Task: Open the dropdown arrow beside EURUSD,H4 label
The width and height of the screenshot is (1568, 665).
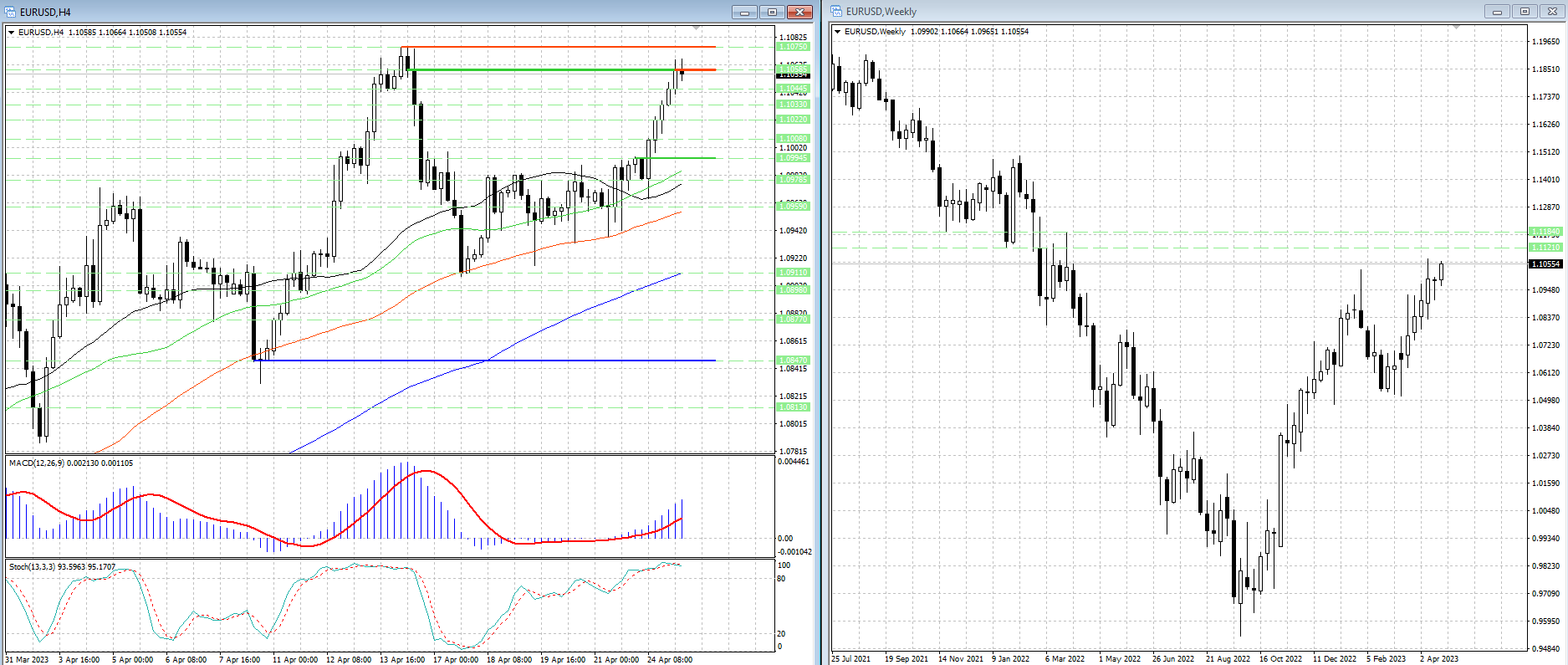Action: coord(12,33)
